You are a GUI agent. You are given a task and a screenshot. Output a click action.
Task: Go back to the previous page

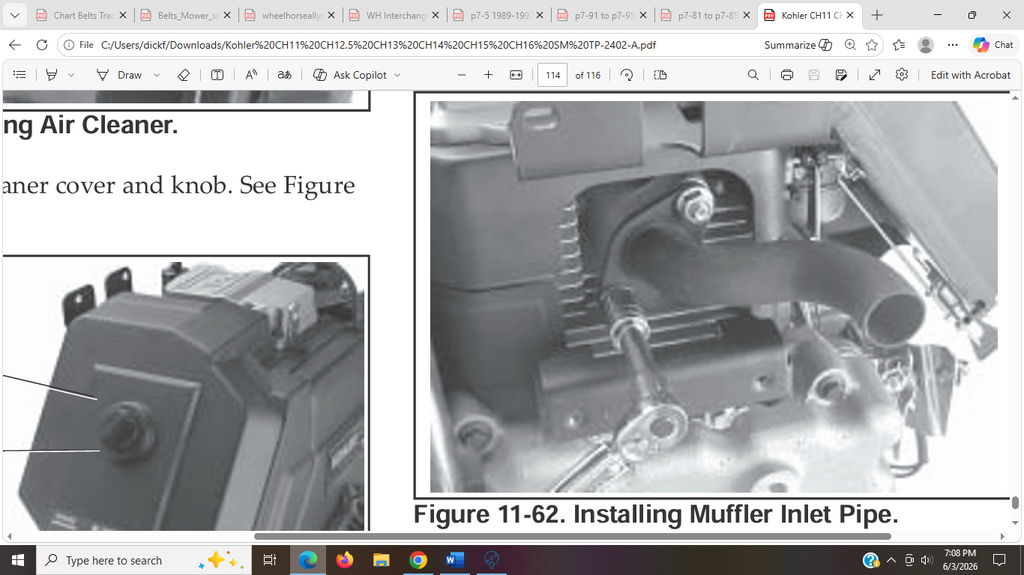15,45
